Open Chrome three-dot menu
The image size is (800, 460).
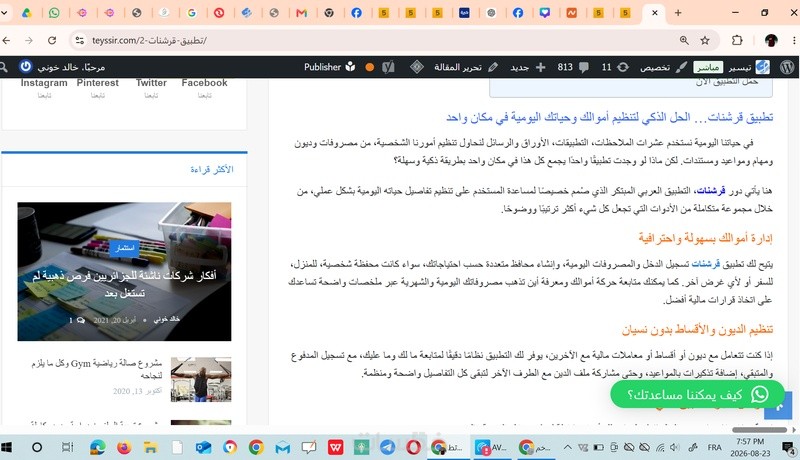pyautogui.click(x=794, y=40)
